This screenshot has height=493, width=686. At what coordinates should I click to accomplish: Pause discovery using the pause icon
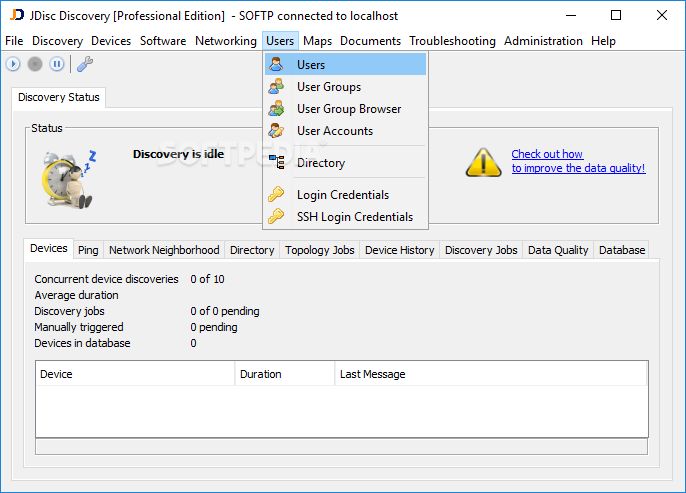click(x=57, y=64)
